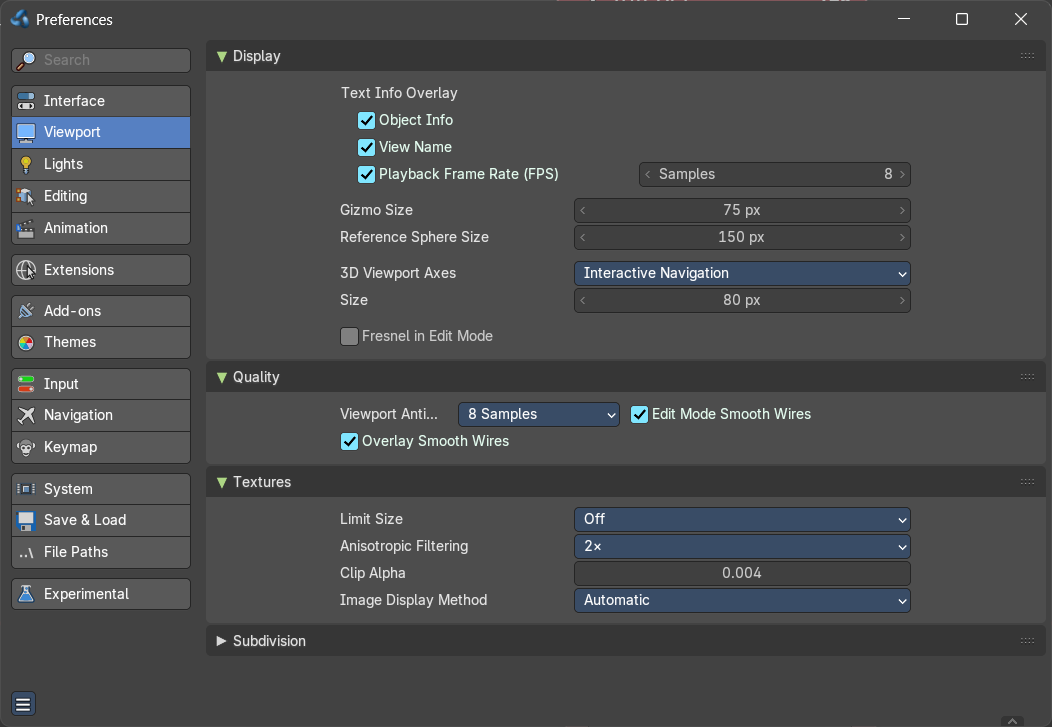Collapse the Textures panel
This screenshot has height=727, width=1052.
221,482
